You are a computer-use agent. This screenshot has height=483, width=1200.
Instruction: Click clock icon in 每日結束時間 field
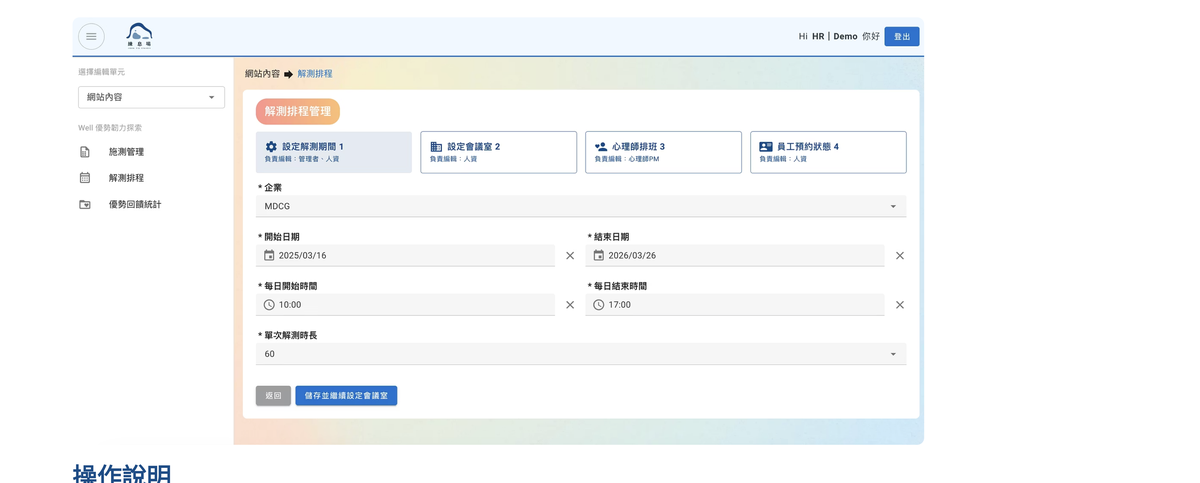tap(599, 305)
